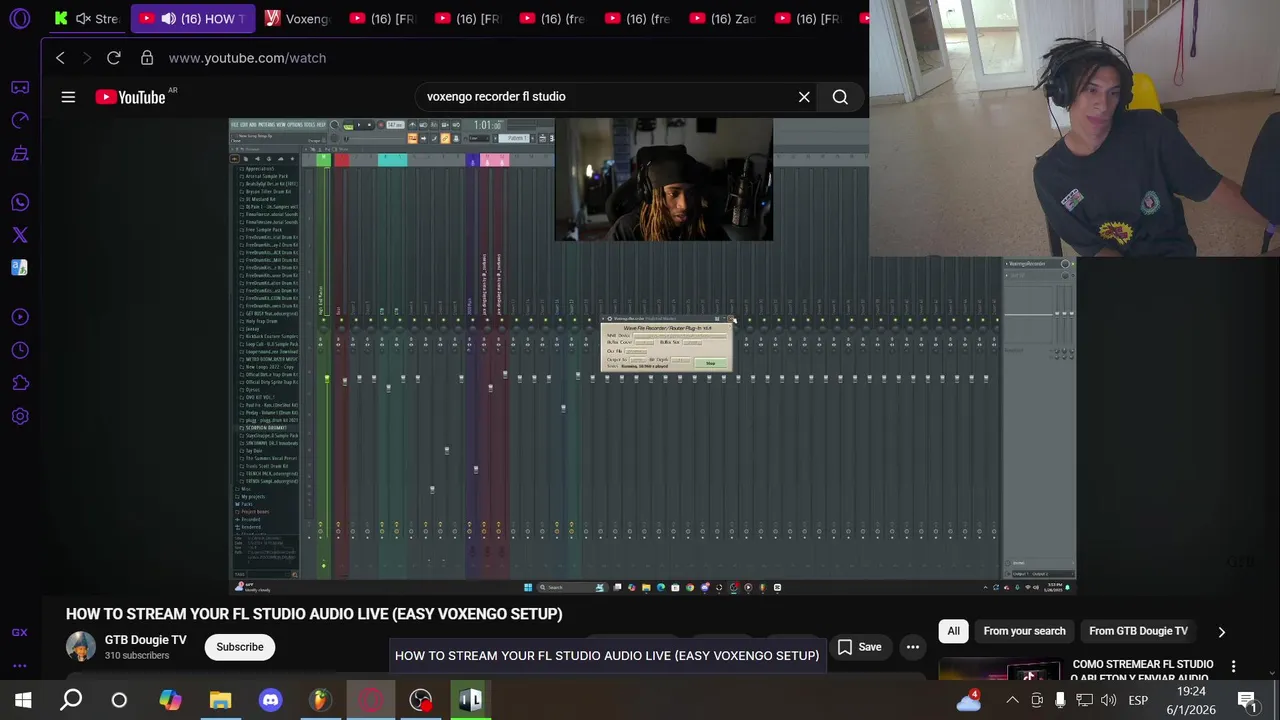Select From GTB Dougie TV chip

1138,631
